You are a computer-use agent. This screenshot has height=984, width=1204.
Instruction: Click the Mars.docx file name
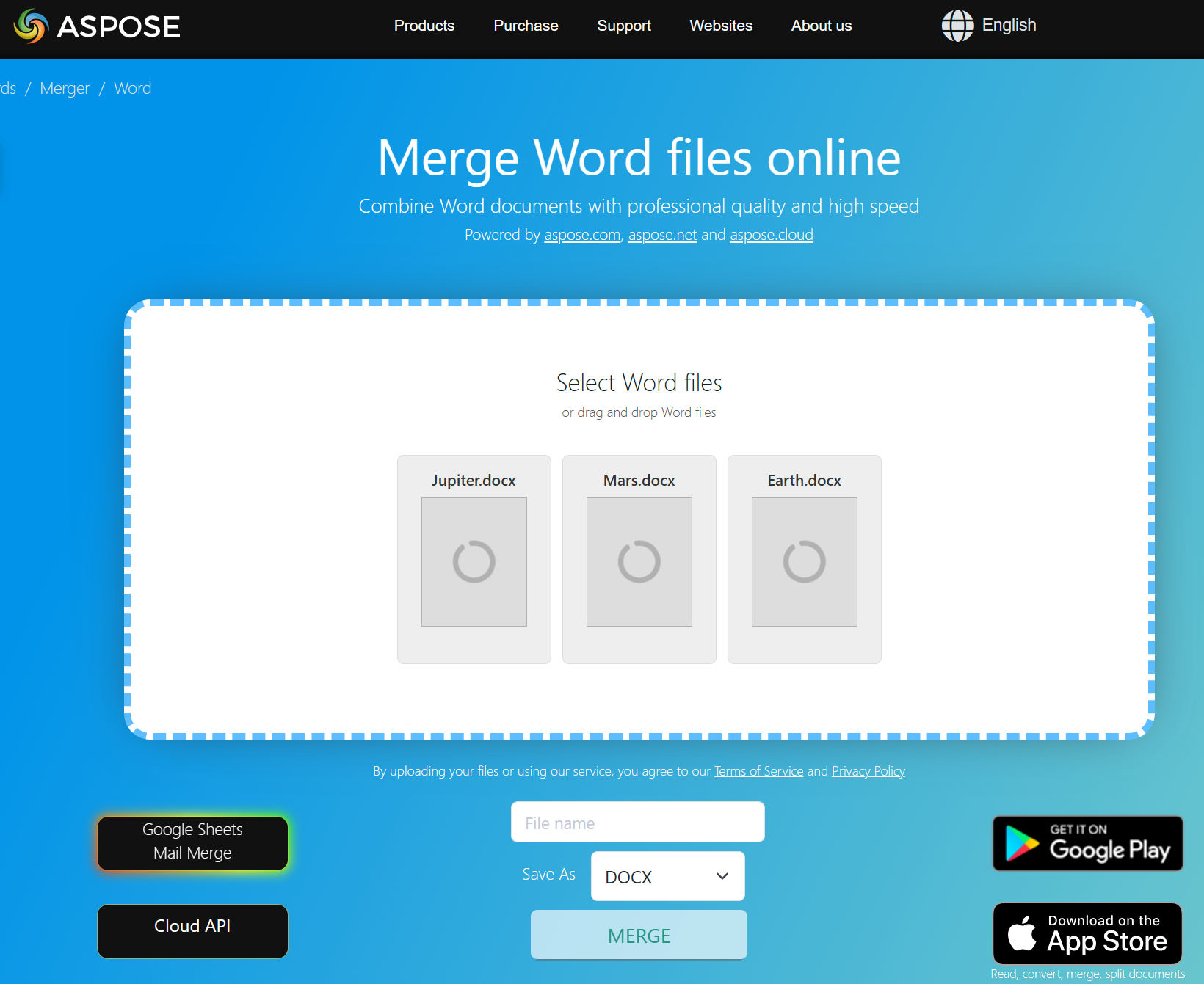click(x=639, y=481)
